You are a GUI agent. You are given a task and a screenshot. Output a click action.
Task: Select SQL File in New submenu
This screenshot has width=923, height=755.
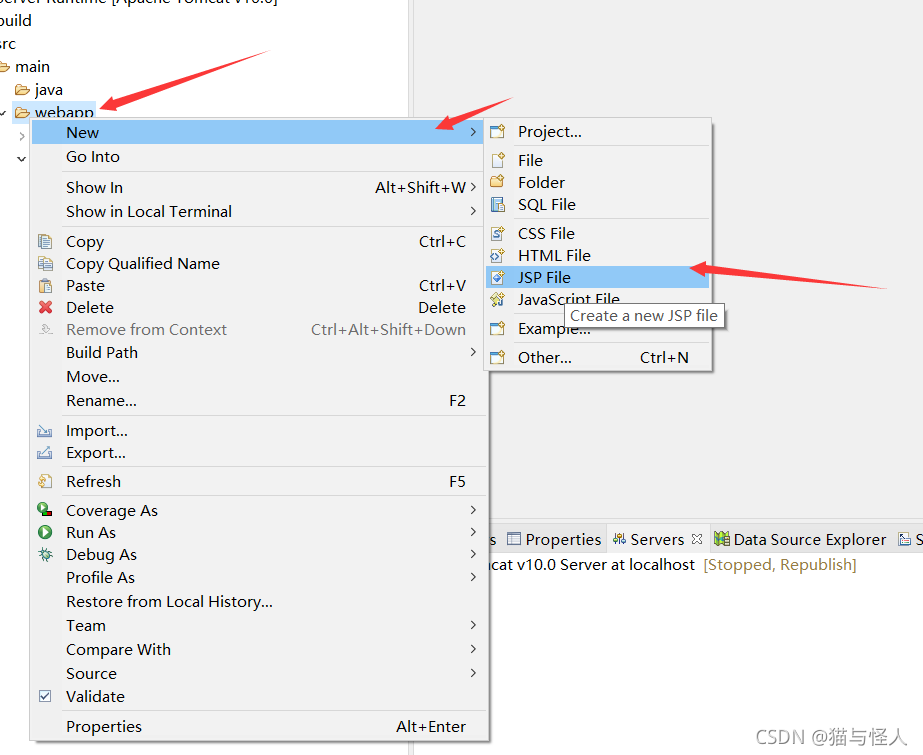[x=597, y=204]
